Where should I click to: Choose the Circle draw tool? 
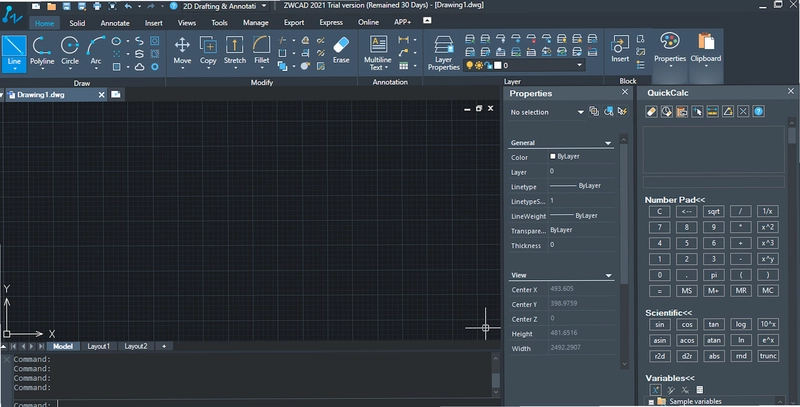click(x=70, y=53)
